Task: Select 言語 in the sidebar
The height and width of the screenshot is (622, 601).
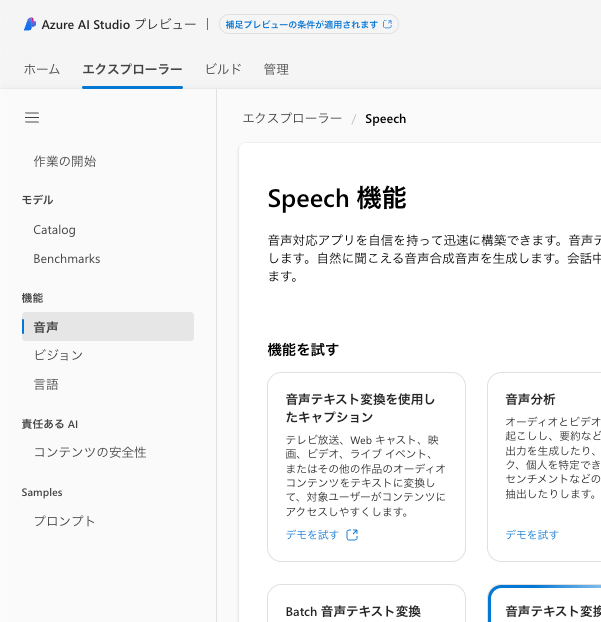Action: [x=46, y=384]
